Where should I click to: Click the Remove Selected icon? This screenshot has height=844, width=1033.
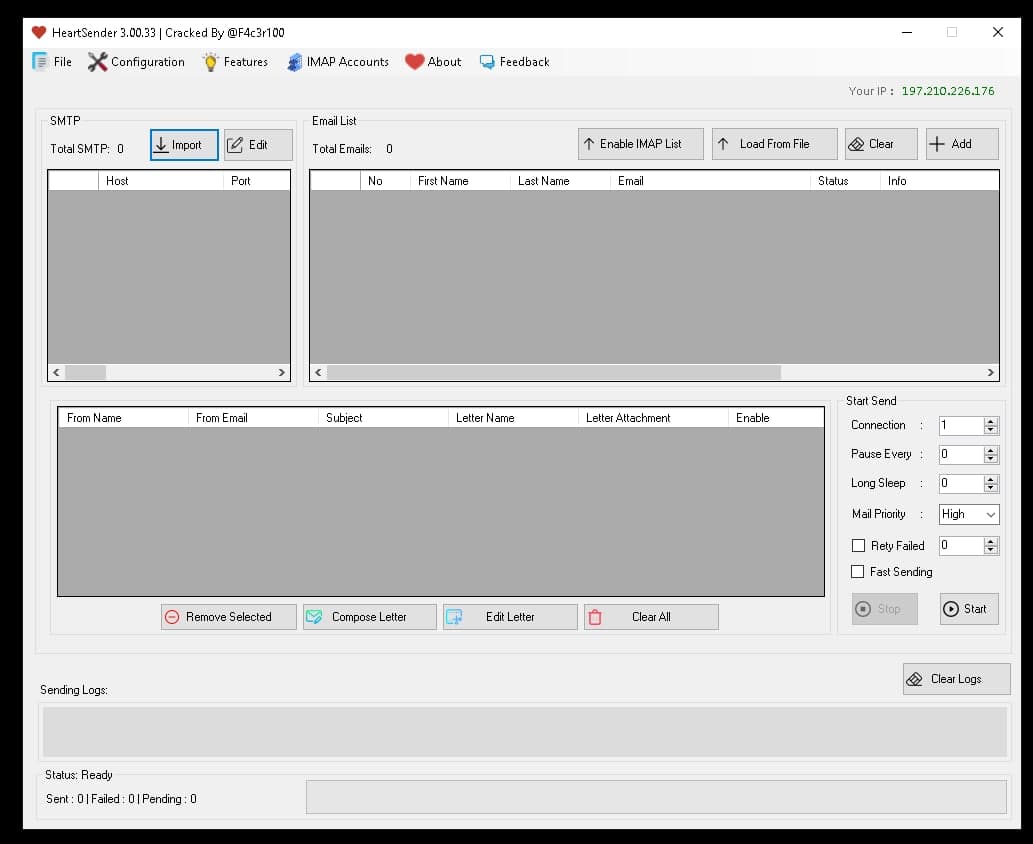[x=171, y=617]
